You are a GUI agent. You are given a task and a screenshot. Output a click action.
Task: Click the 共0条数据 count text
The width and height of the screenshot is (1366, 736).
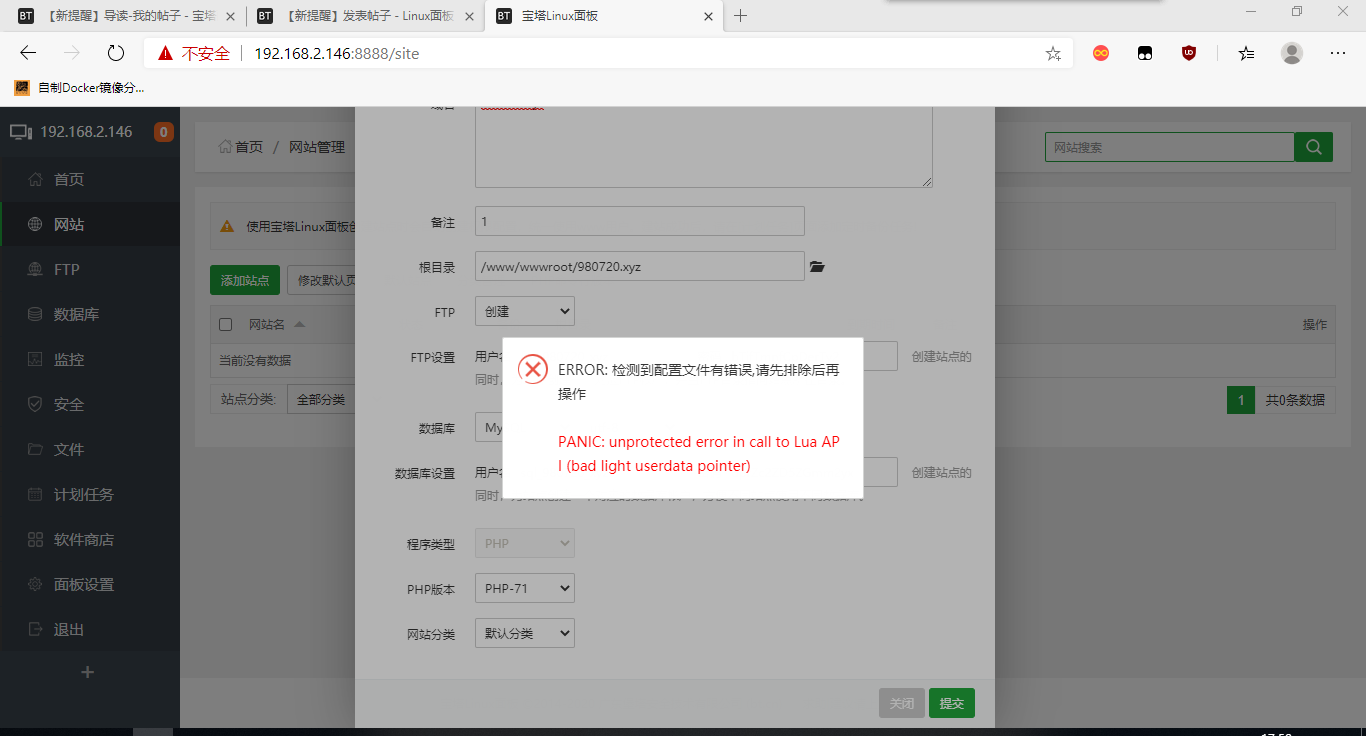click(1295, 400)
